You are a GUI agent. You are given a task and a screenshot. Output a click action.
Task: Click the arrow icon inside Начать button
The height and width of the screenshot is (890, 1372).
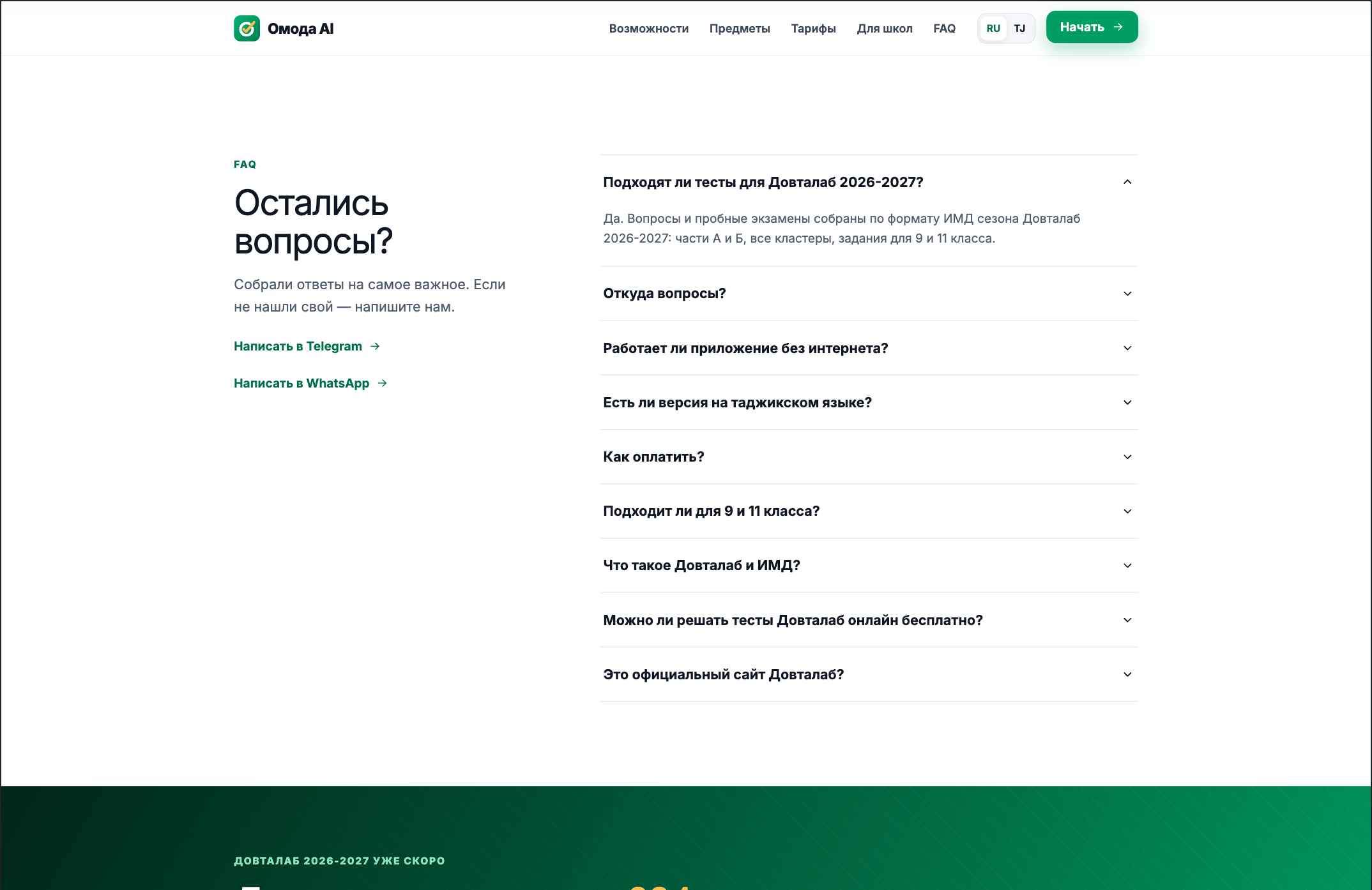1118,27
